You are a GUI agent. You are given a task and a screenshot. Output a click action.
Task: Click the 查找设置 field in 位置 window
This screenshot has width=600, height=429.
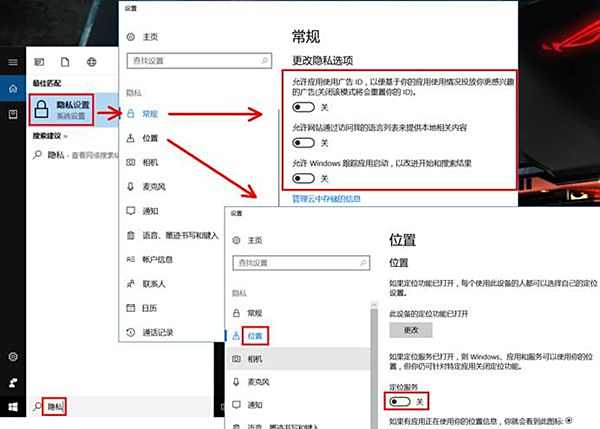301,263
